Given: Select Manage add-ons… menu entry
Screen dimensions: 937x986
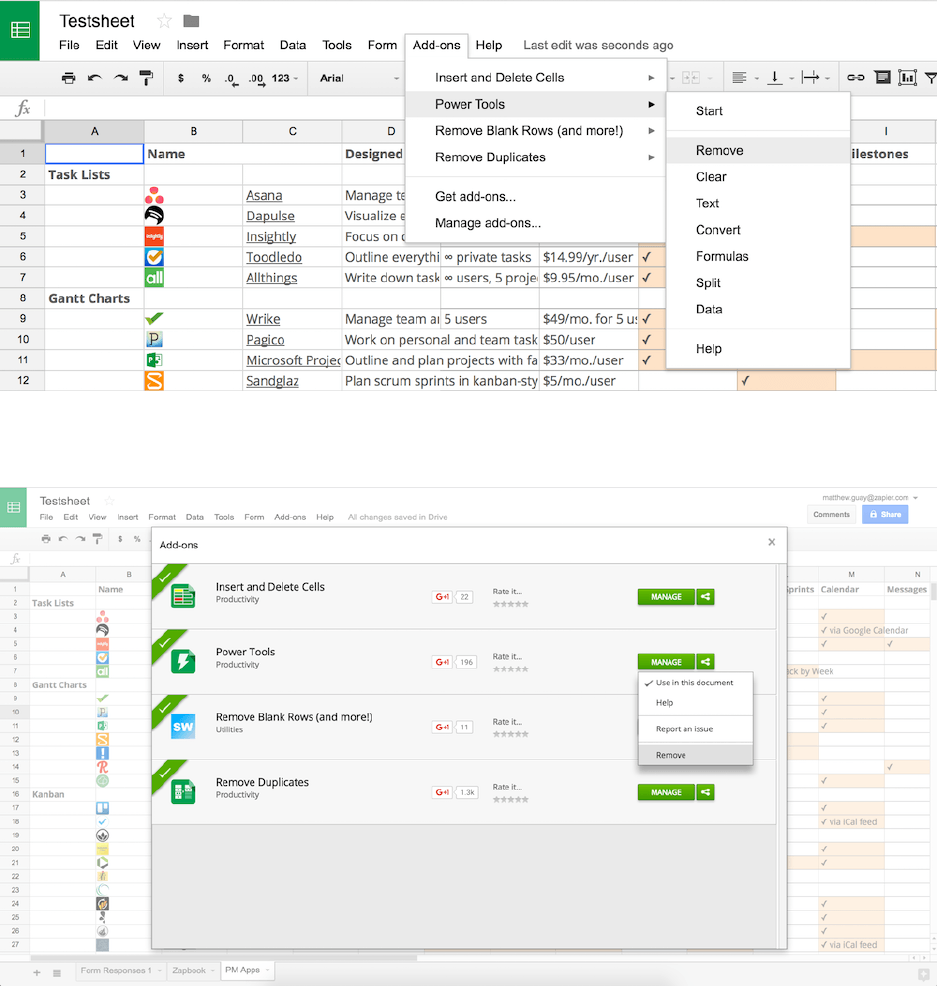Looking at the screenshot, I should (536, 223).
